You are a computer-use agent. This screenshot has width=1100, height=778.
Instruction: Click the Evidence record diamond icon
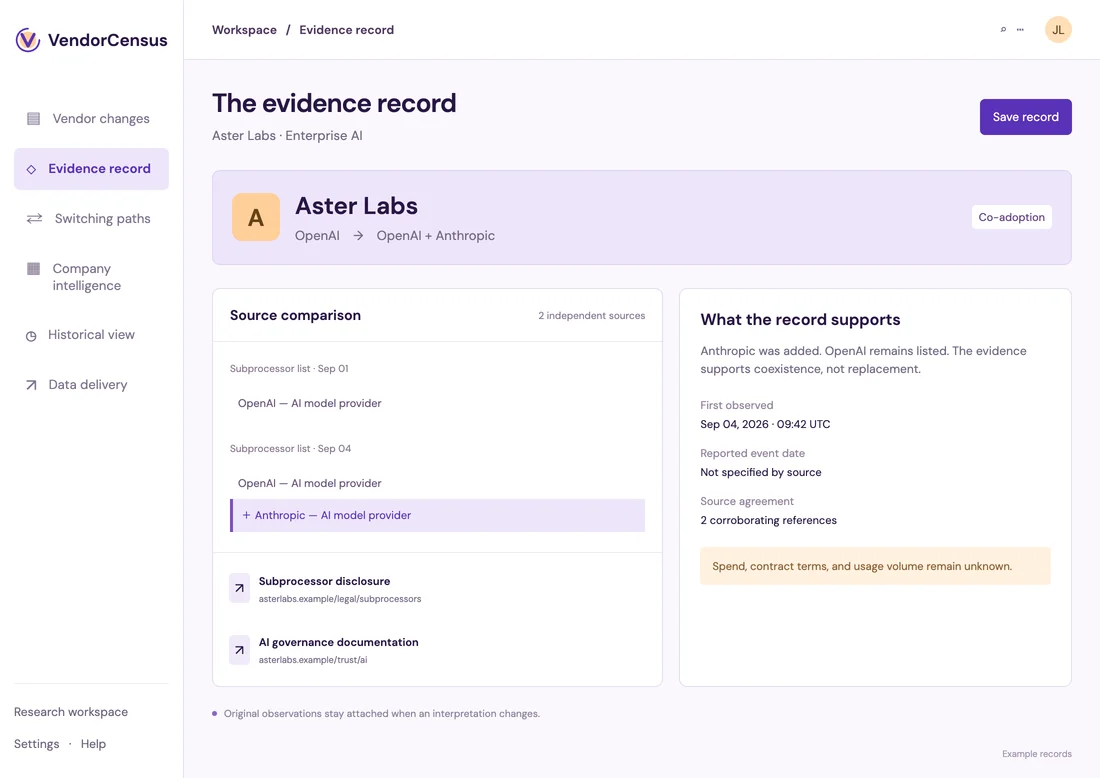point(31,169)
